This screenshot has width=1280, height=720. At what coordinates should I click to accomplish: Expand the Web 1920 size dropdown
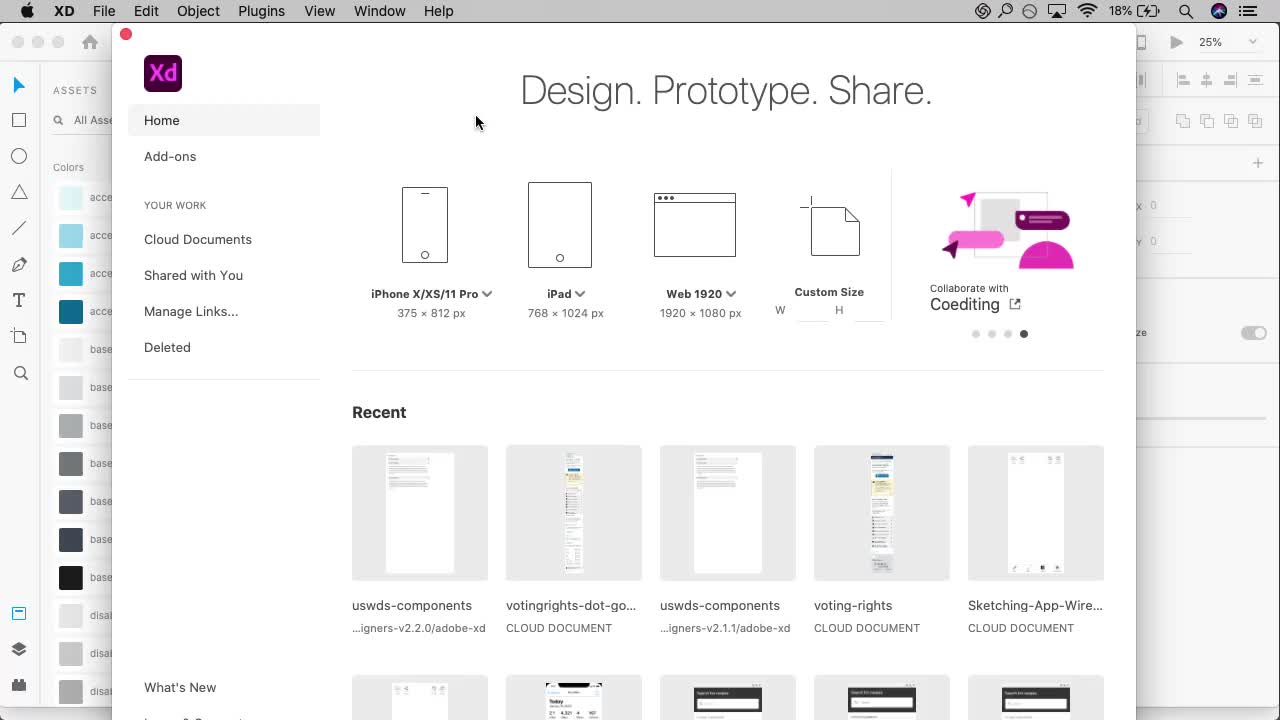(x=731, y=294)
